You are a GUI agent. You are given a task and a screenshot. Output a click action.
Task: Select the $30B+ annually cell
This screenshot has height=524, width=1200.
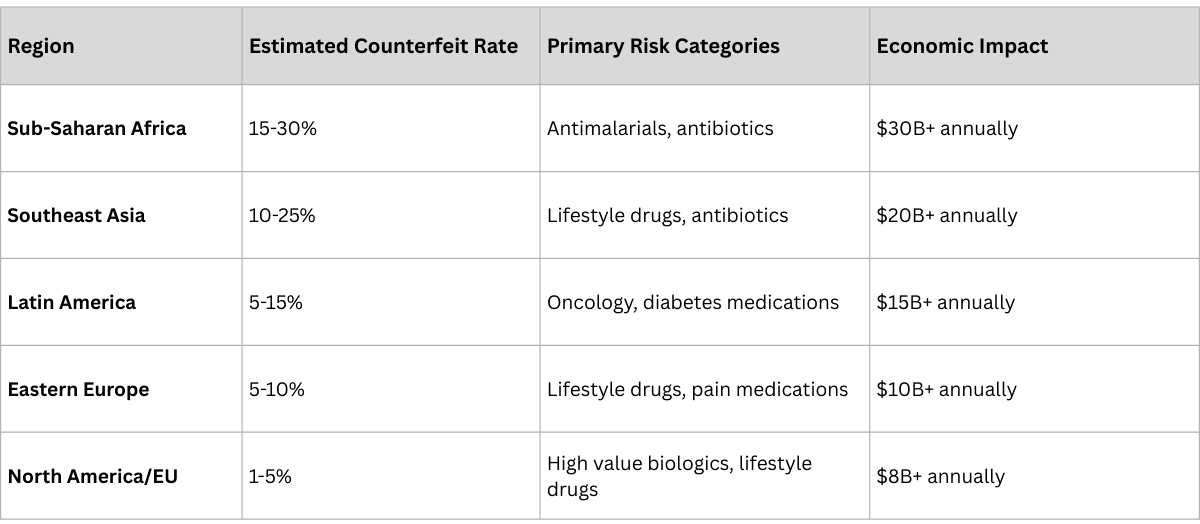click(947, 128)
